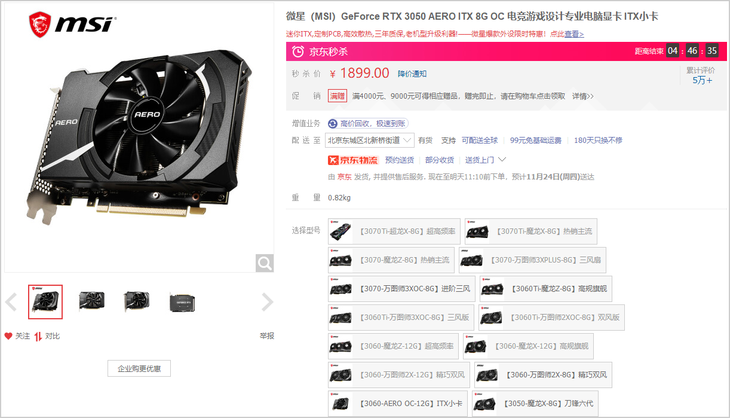Select the 3060-AERO OC-12G ITX model option
The width and height of the screenshot is (730, 418).
coord(398,404)
